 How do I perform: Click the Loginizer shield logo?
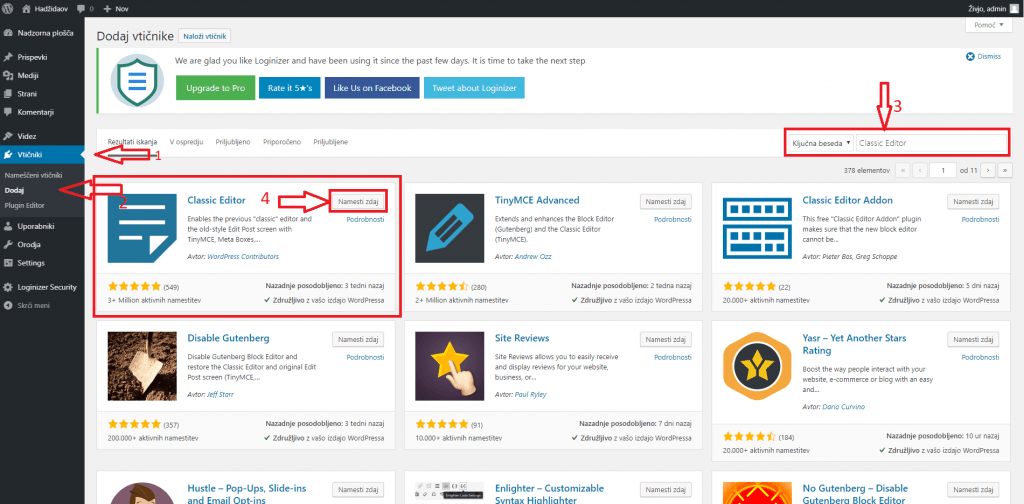(x=136, y=80)
